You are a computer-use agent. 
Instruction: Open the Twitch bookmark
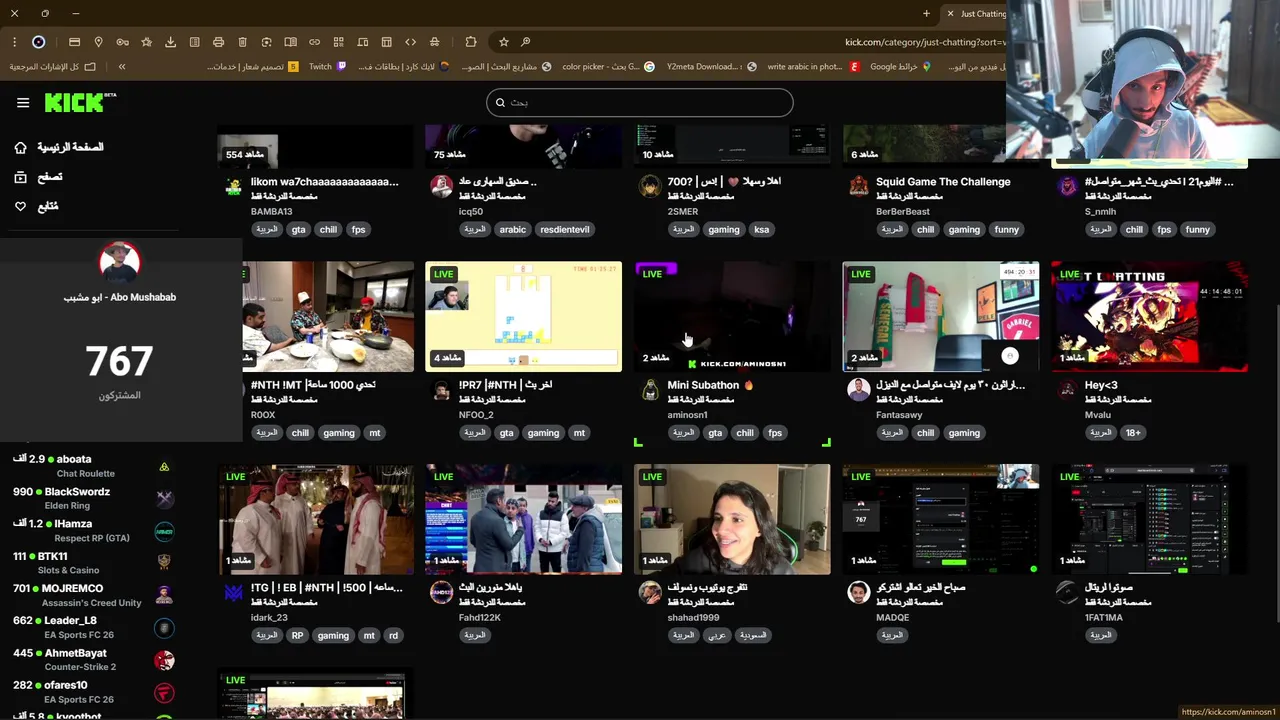(328, 66)
